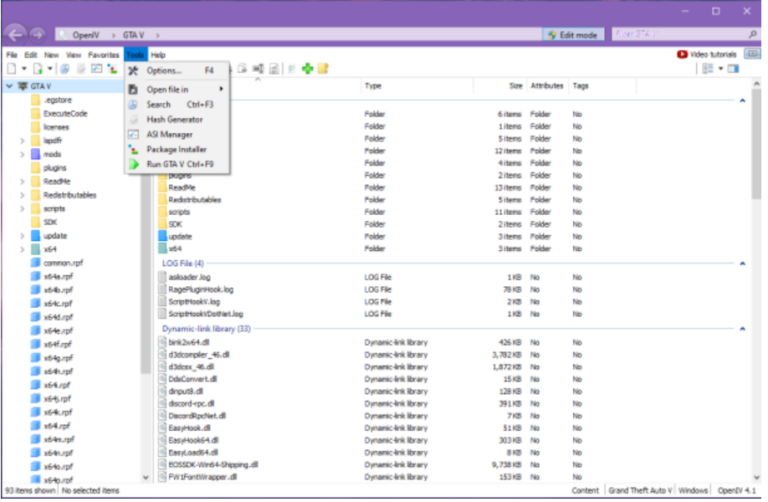
Task: Click the New file toolbar icon
Action: point(12,69)
